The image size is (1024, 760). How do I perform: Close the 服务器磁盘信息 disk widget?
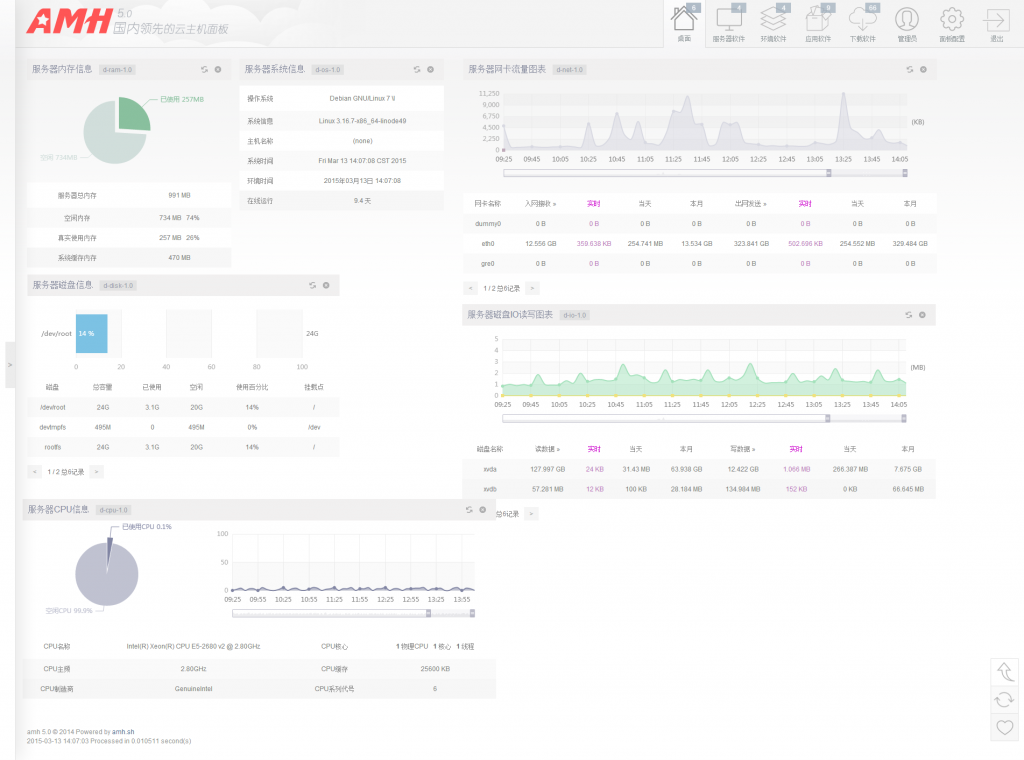coord(325,286)
